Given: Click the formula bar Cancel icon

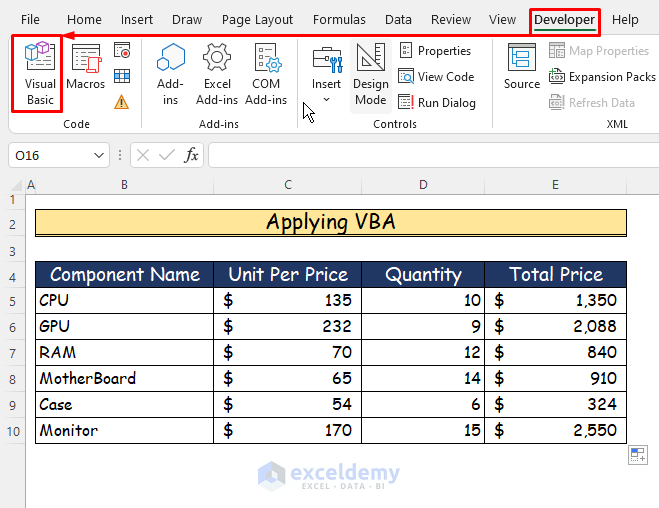Looking at the screenshot, I should click(142, 155).
